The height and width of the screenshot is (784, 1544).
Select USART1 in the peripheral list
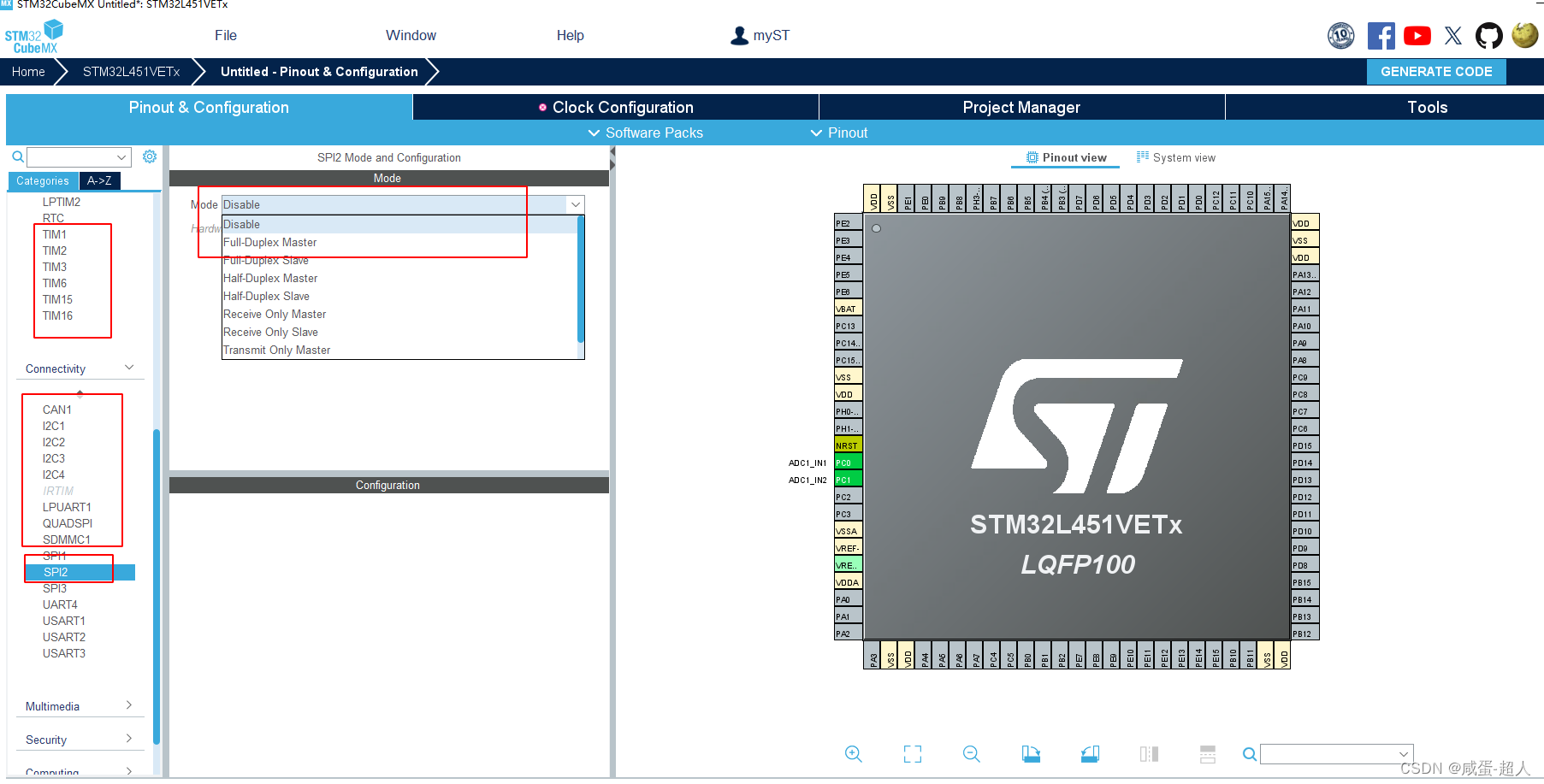(63, 621)
